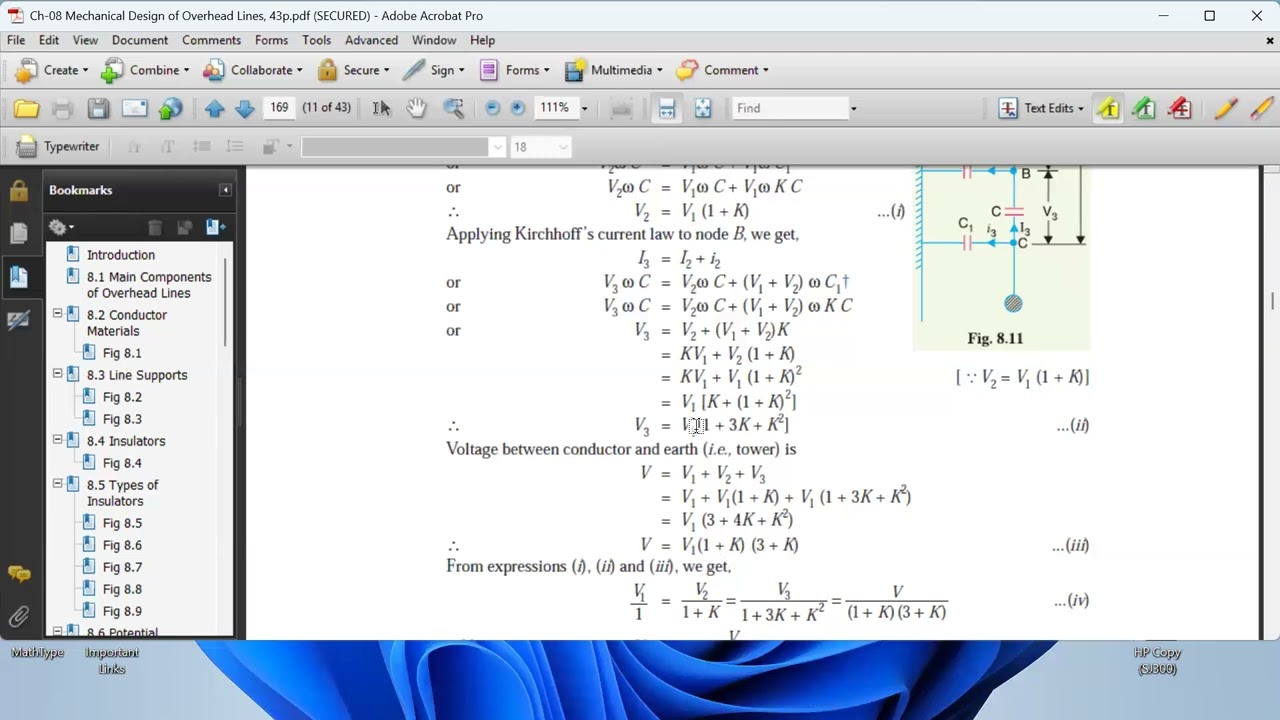Screen dimensions: 1280x720
Task: Click the Email envelope icon
Action: pyautogui.click(x=135, y=108)
